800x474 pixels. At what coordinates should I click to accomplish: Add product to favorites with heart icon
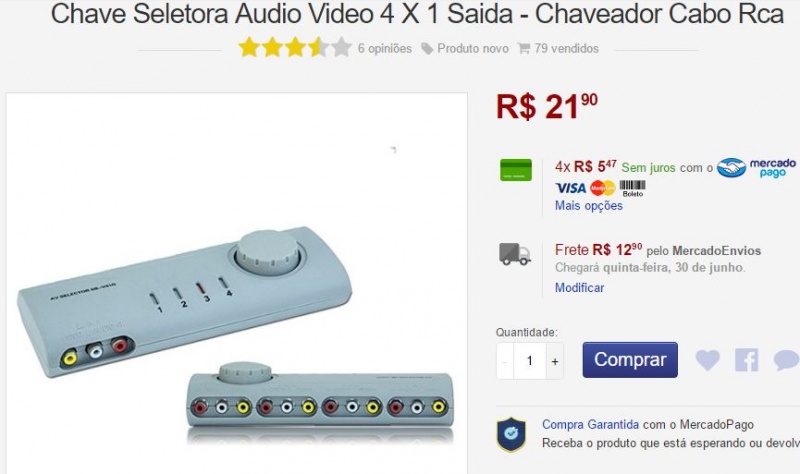707,360
